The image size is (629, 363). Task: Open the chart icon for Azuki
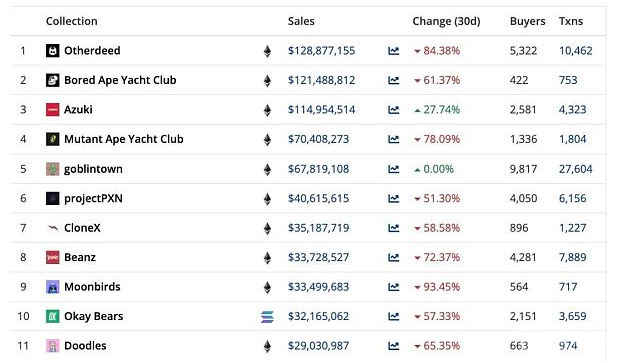tap(393, 110)
